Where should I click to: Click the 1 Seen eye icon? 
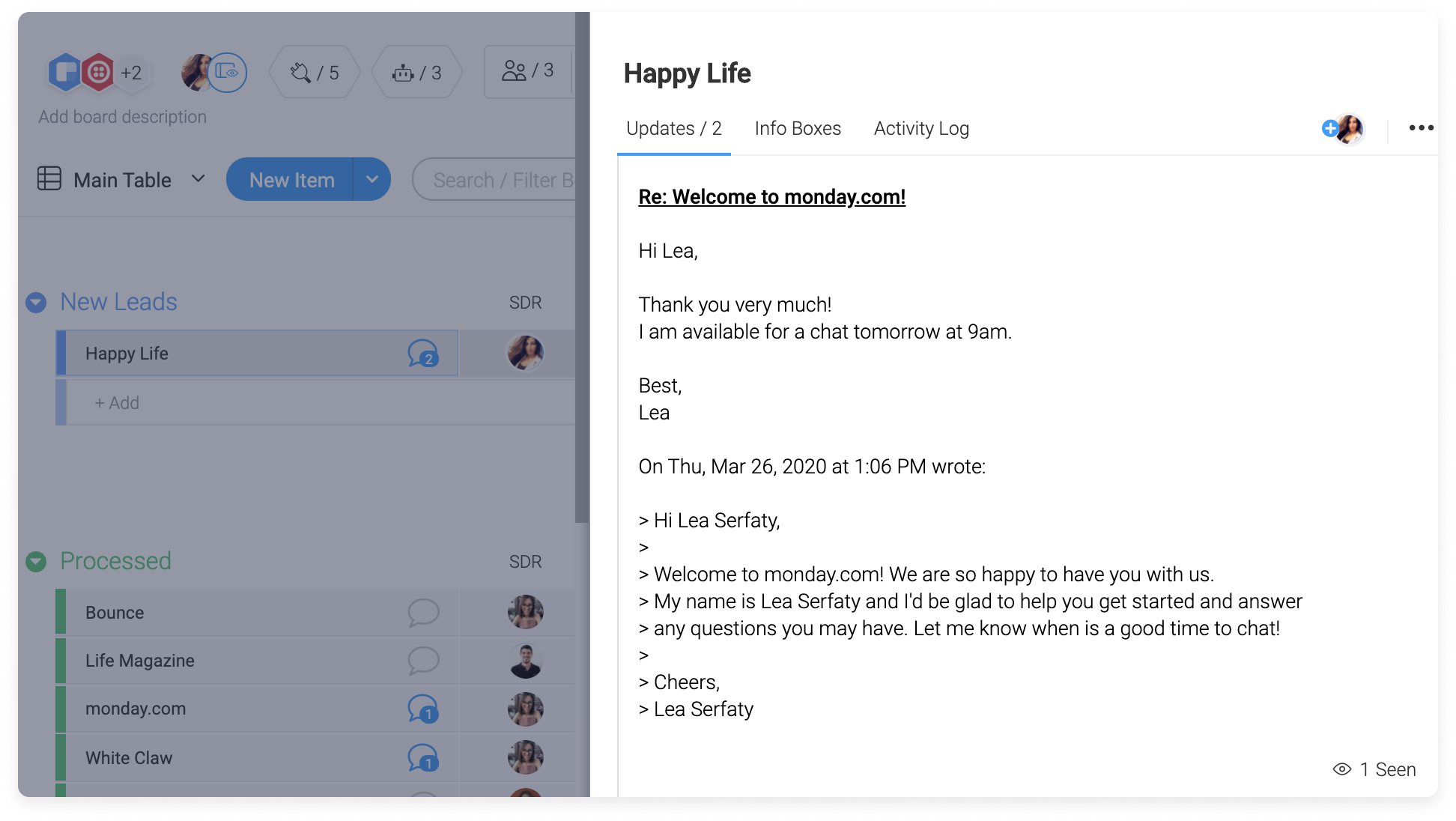[1341, 769]
